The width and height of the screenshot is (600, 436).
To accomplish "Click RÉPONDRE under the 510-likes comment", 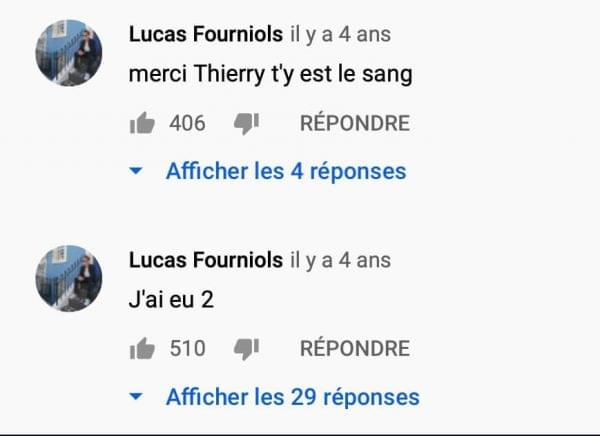I will click(355, 348).
